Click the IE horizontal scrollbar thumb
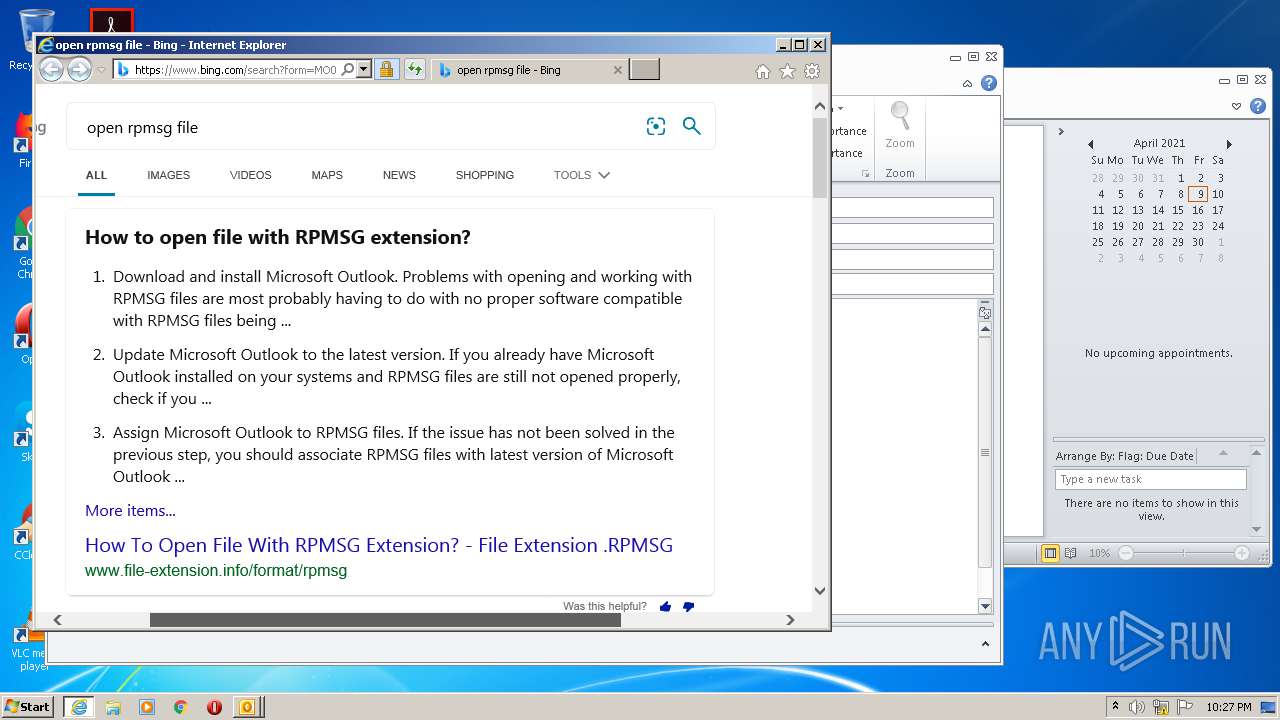 [x=385, y=620]
